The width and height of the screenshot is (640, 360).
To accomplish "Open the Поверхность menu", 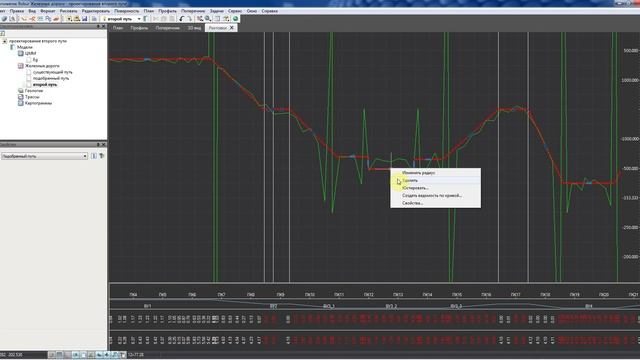I will pyautogui.click(x=127, y=11).
